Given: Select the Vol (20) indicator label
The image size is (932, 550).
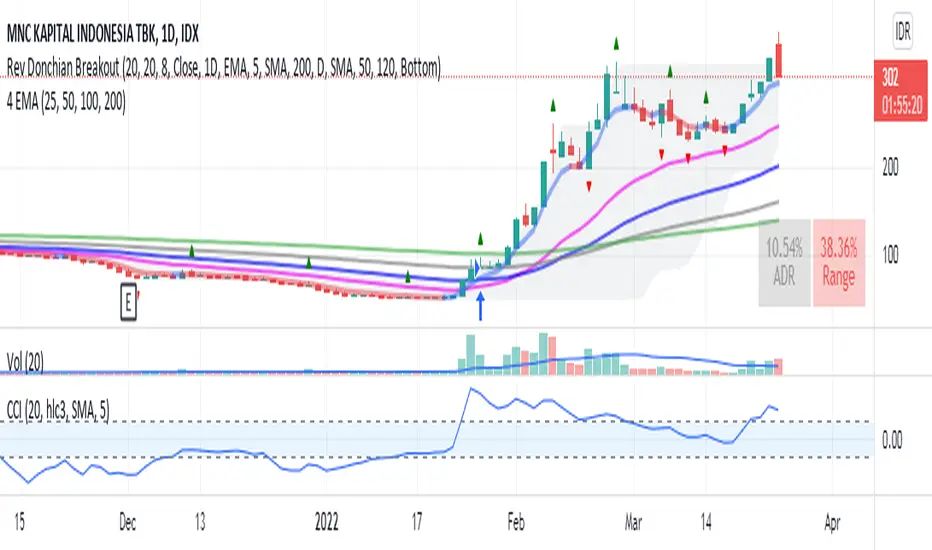Looking at the screenshot, I should tap(25, 361).
